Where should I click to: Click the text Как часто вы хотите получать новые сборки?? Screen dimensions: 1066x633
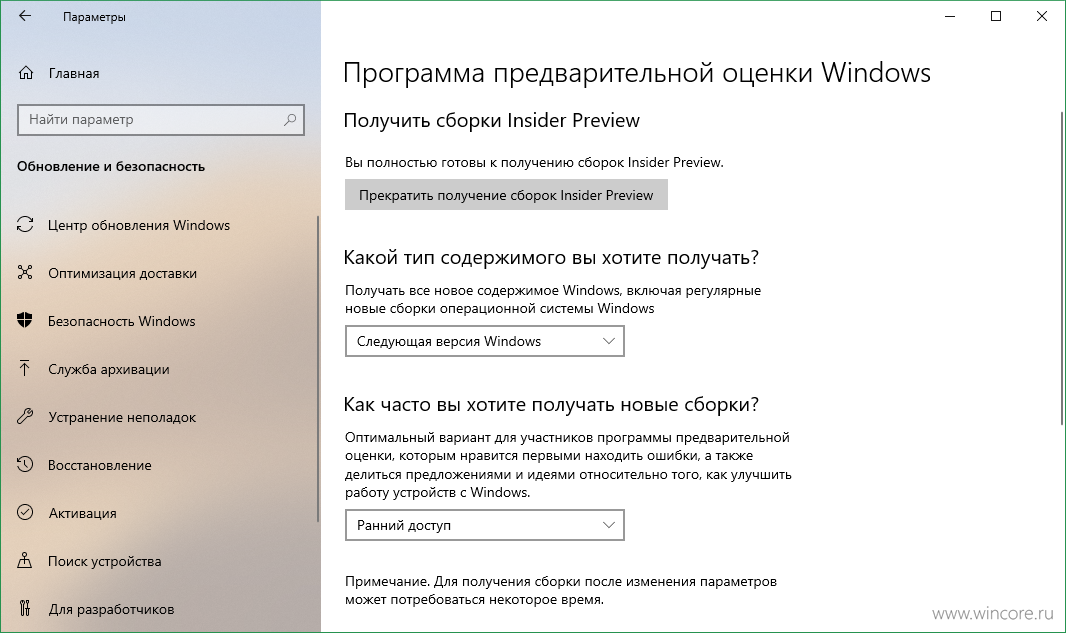point(551,405)
